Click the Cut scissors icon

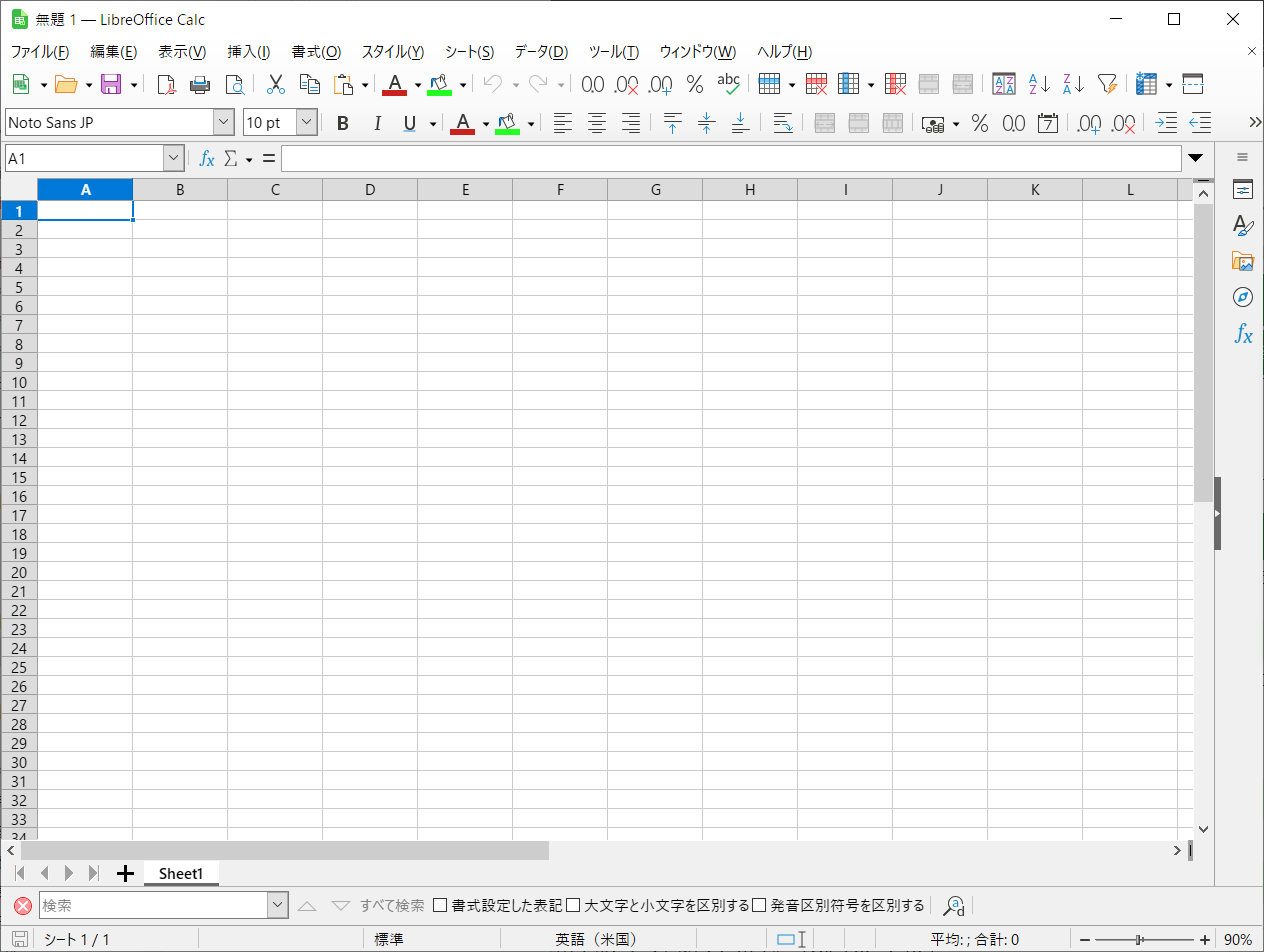tap(276, 85)
